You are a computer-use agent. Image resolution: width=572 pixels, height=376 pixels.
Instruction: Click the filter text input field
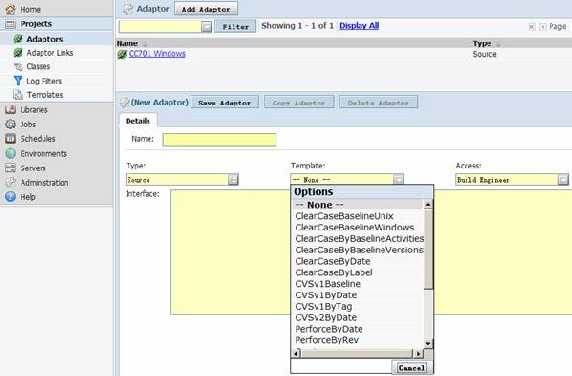[160, 27]
